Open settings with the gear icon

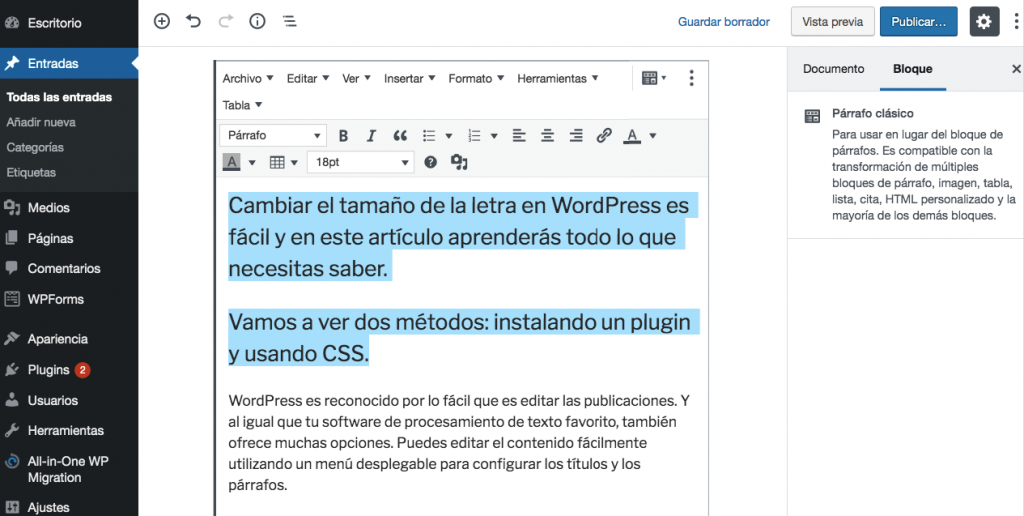pyautogui.click(x=984, y=21)
